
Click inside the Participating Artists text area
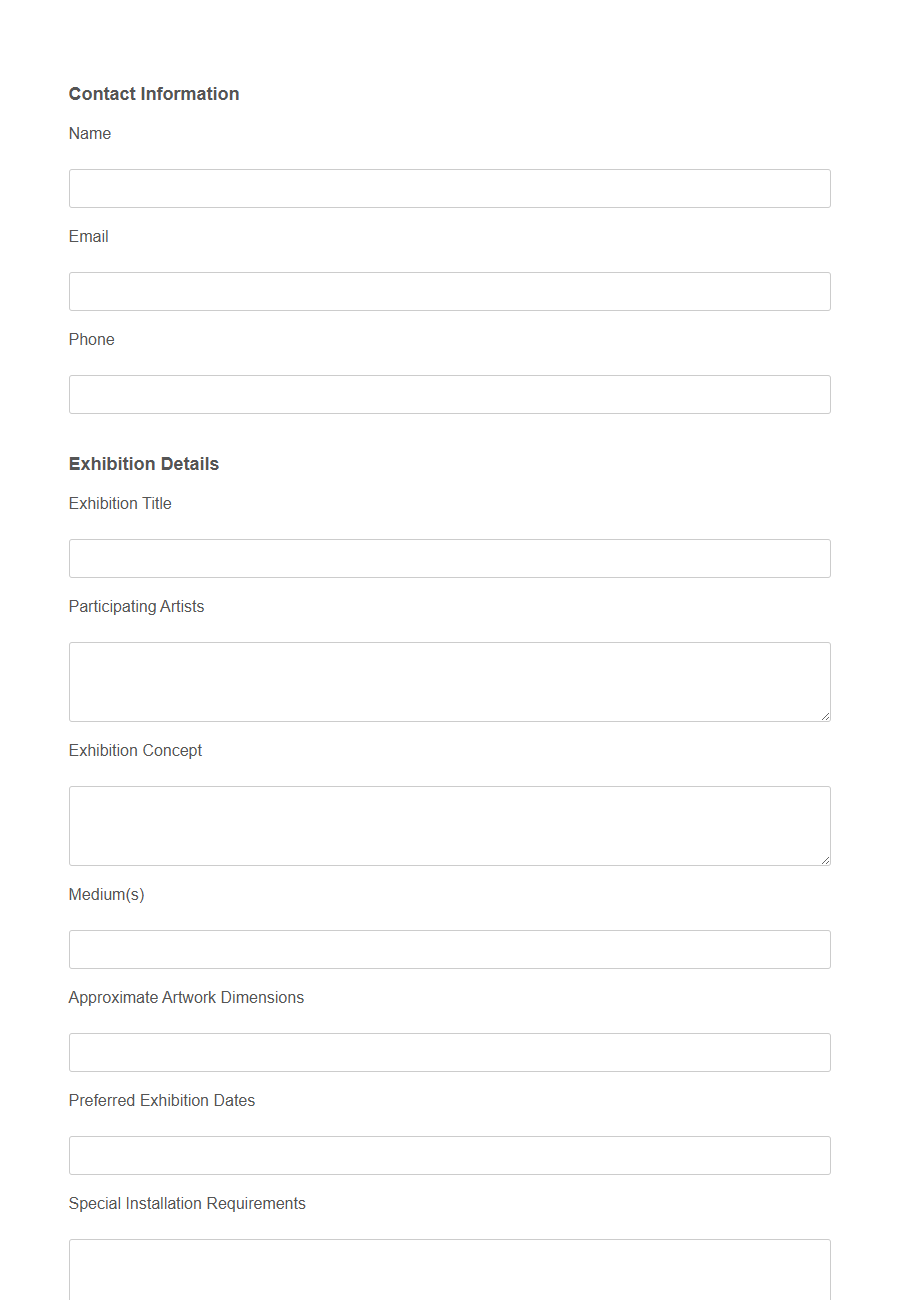449,681
